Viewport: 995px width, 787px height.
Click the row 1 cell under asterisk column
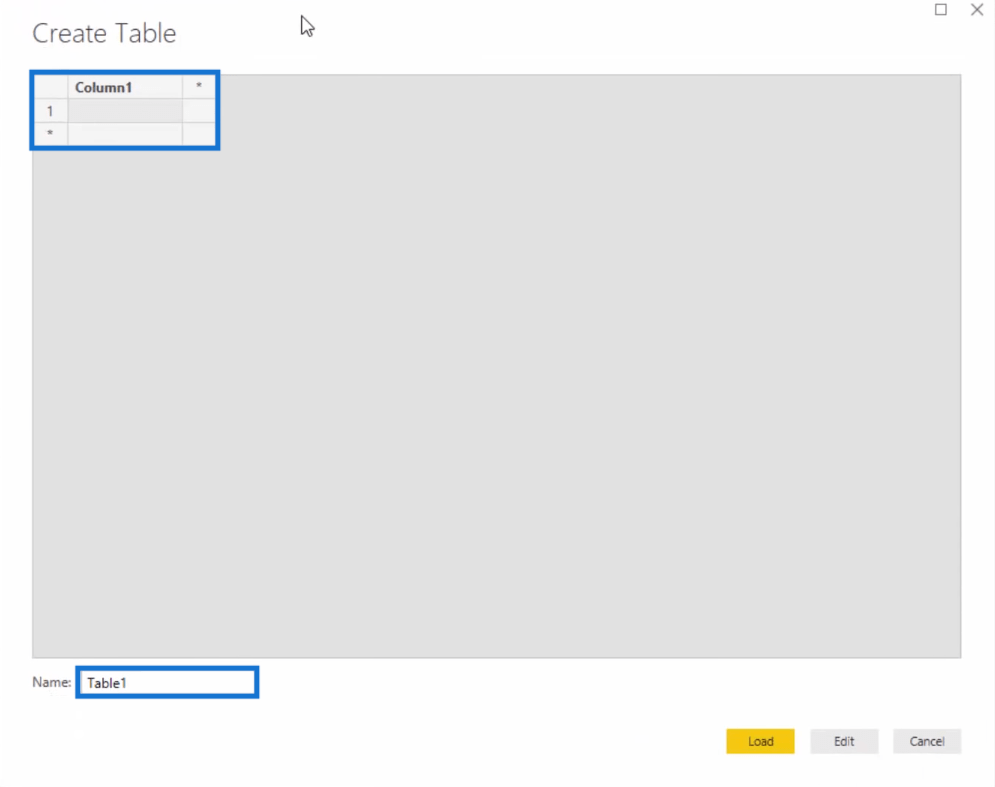[199, 111]
